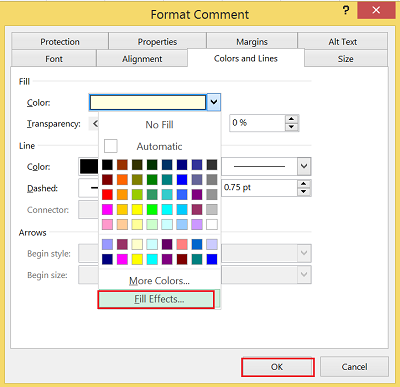This screenshot has height=387, width=400.
Task: Open arrow end size dropdown beside Begin size
Action: (304, 275)
